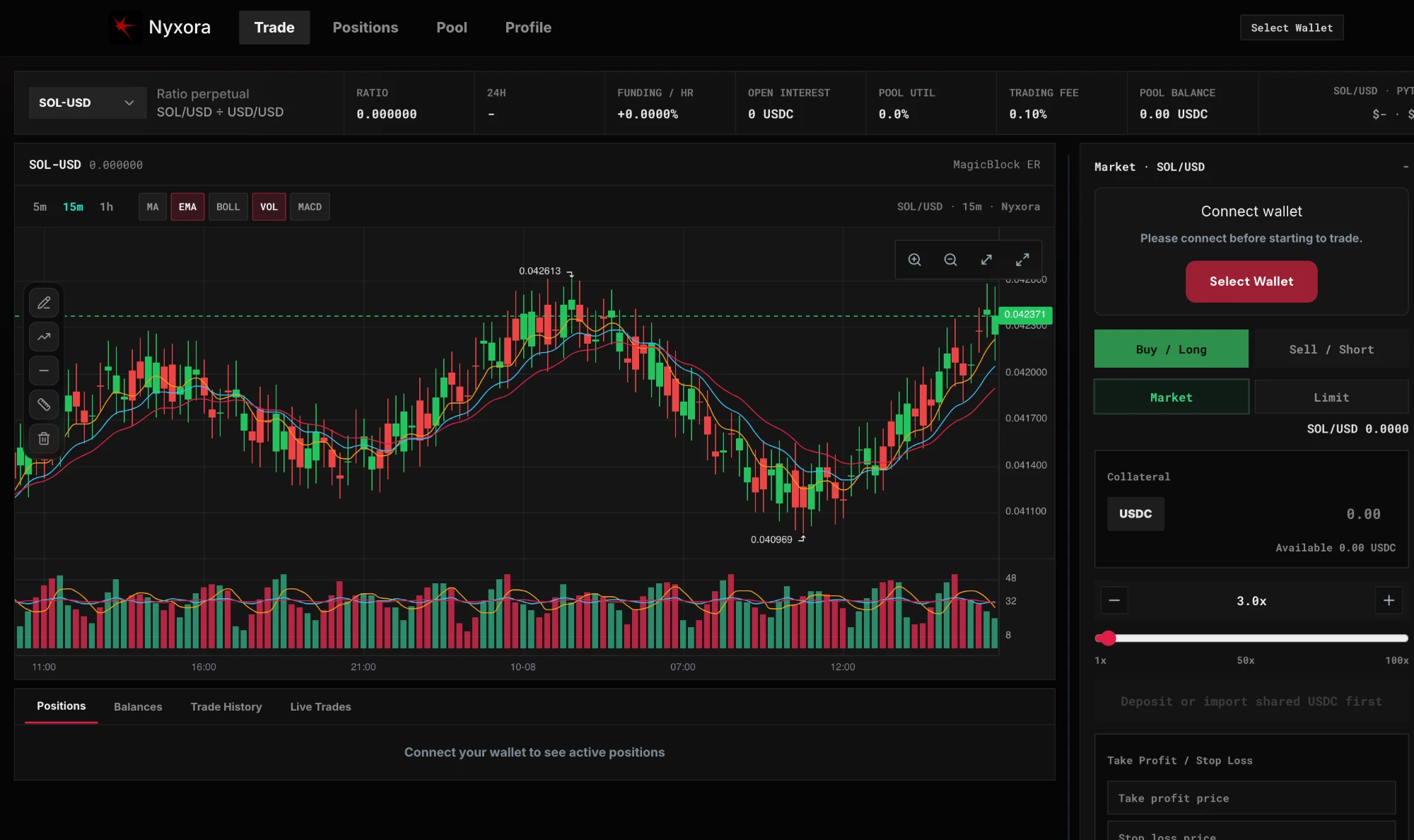Zoom out on the chart
Screen dimensions: 1414x840
click(951, 259)
